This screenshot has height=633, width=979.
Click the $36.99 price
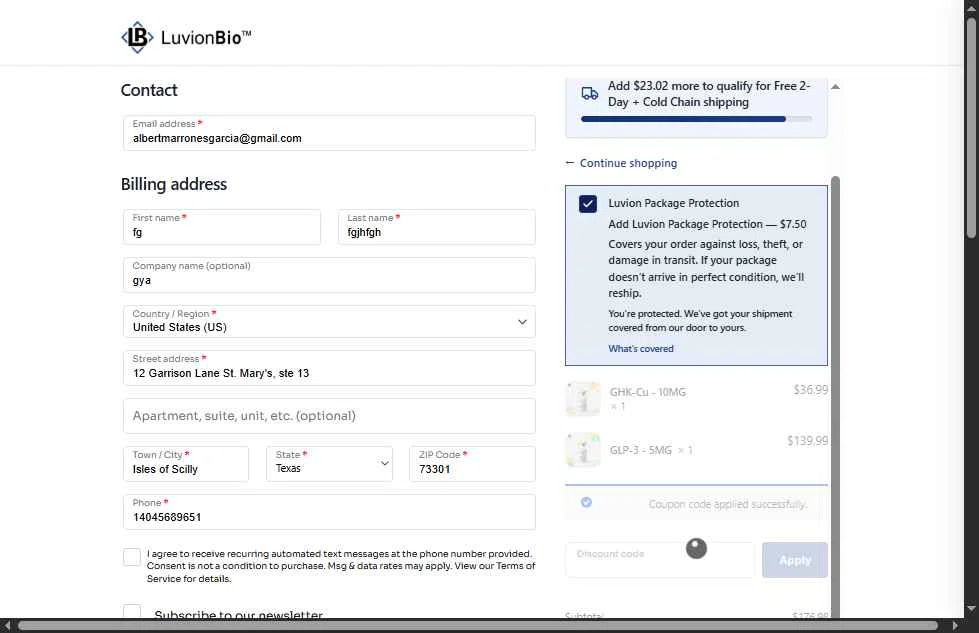(810, 390)
